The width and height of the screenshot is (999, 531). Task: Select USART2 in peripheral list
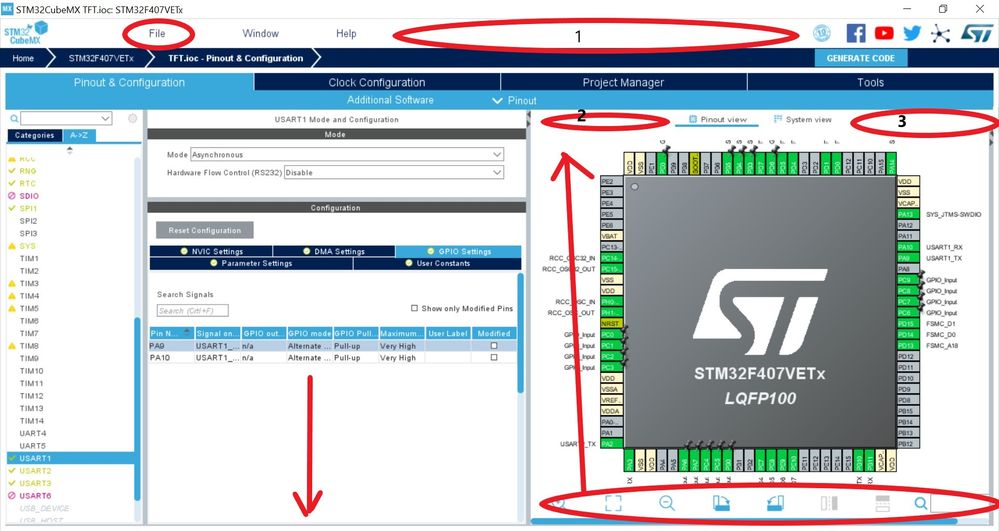coord(35,470)
